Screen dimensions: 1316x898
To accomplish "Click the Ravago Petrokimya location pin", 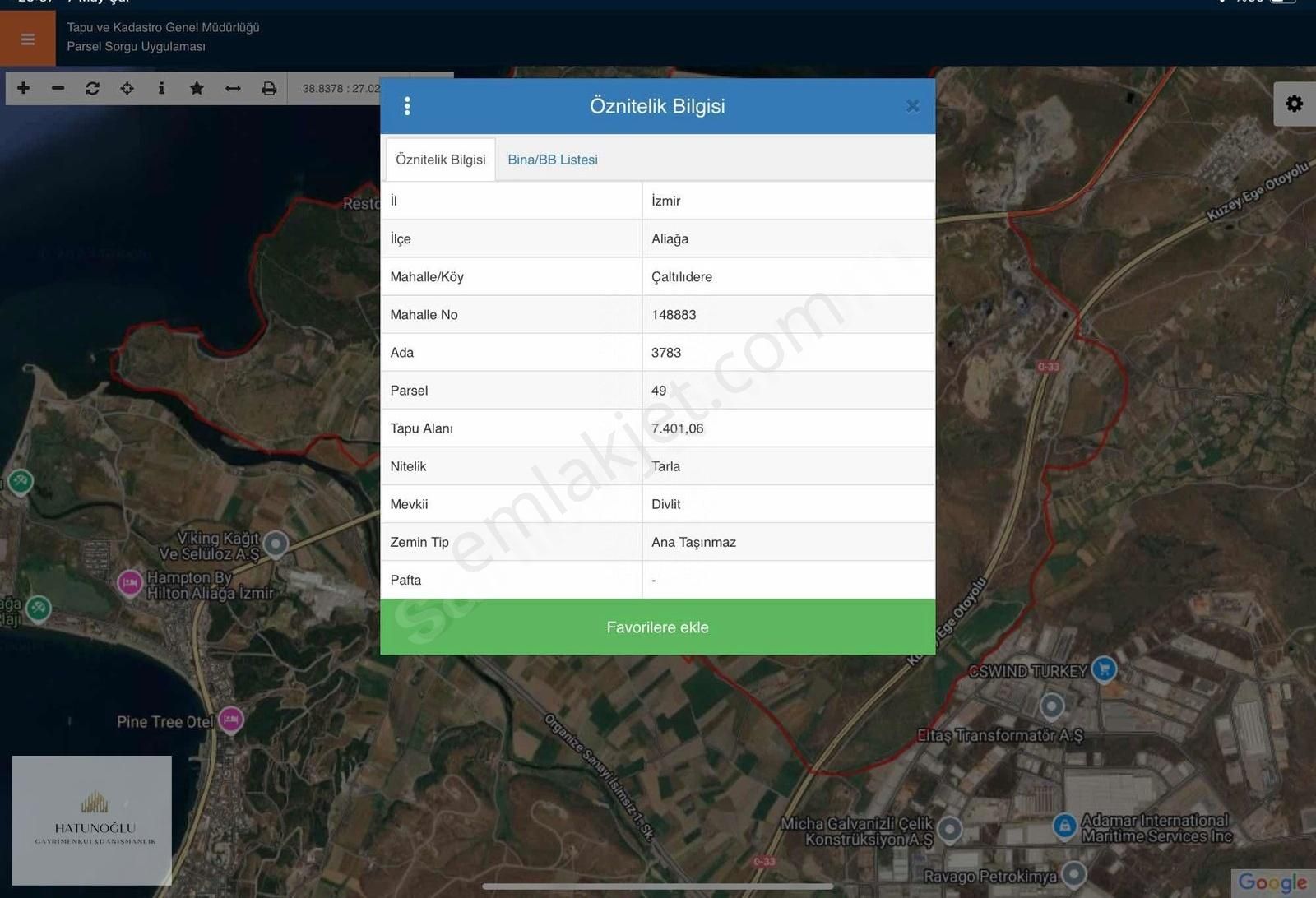I will 1074,873.
